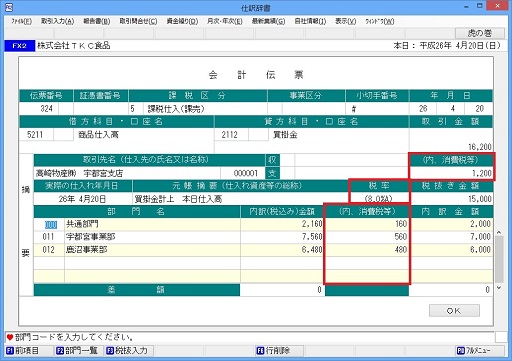This screenshot has width=512, height=361.
Task: Confirm the voucher with OK button
Action: 454,311
